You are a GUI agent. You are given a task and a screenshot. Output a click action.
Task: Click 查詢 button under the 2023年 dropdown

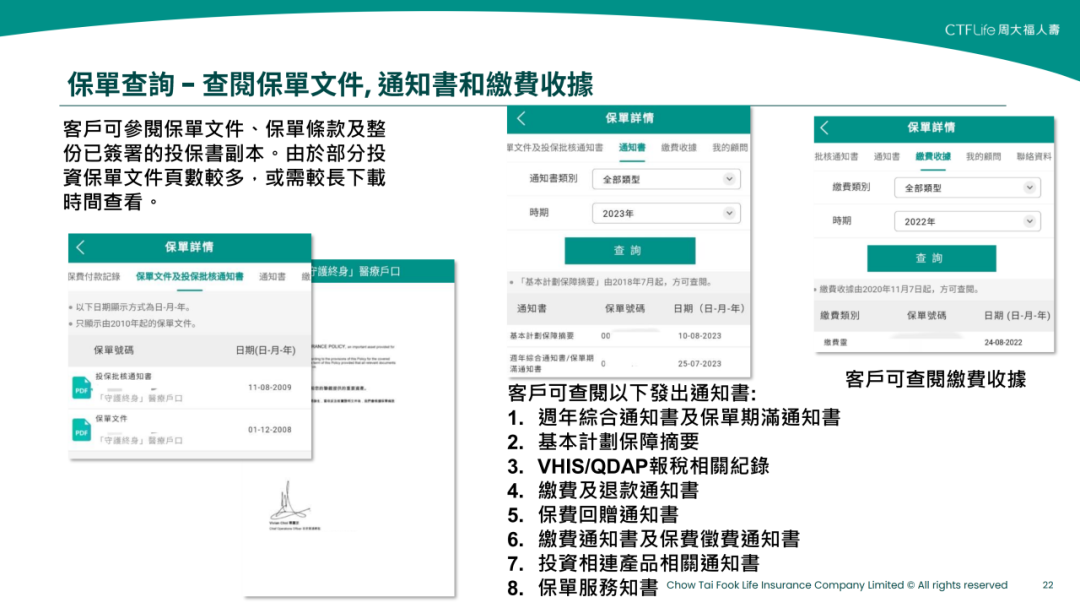(630, 251)
